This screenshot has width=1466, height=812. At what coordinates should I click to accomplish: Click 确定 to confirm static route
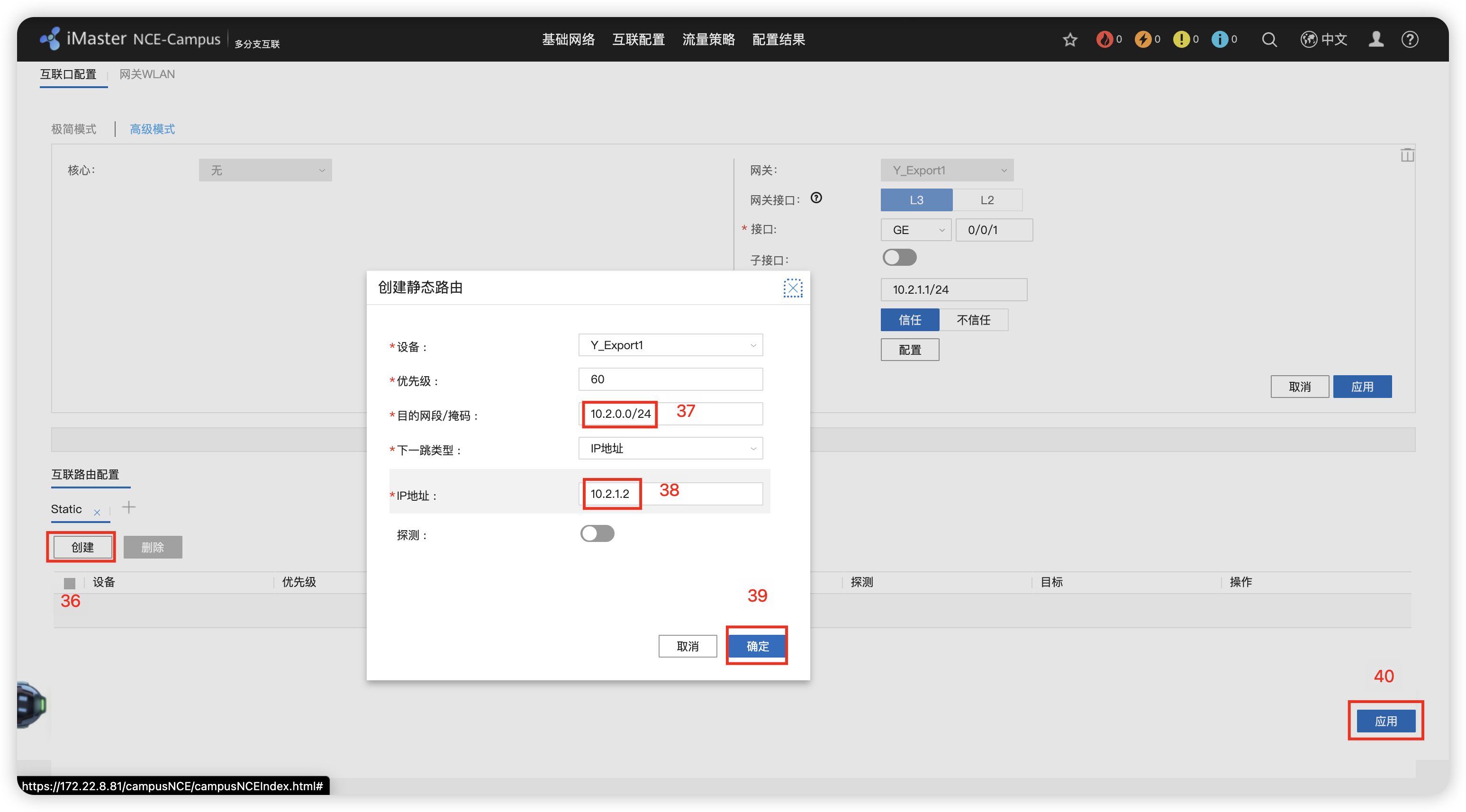pos(757,646)
